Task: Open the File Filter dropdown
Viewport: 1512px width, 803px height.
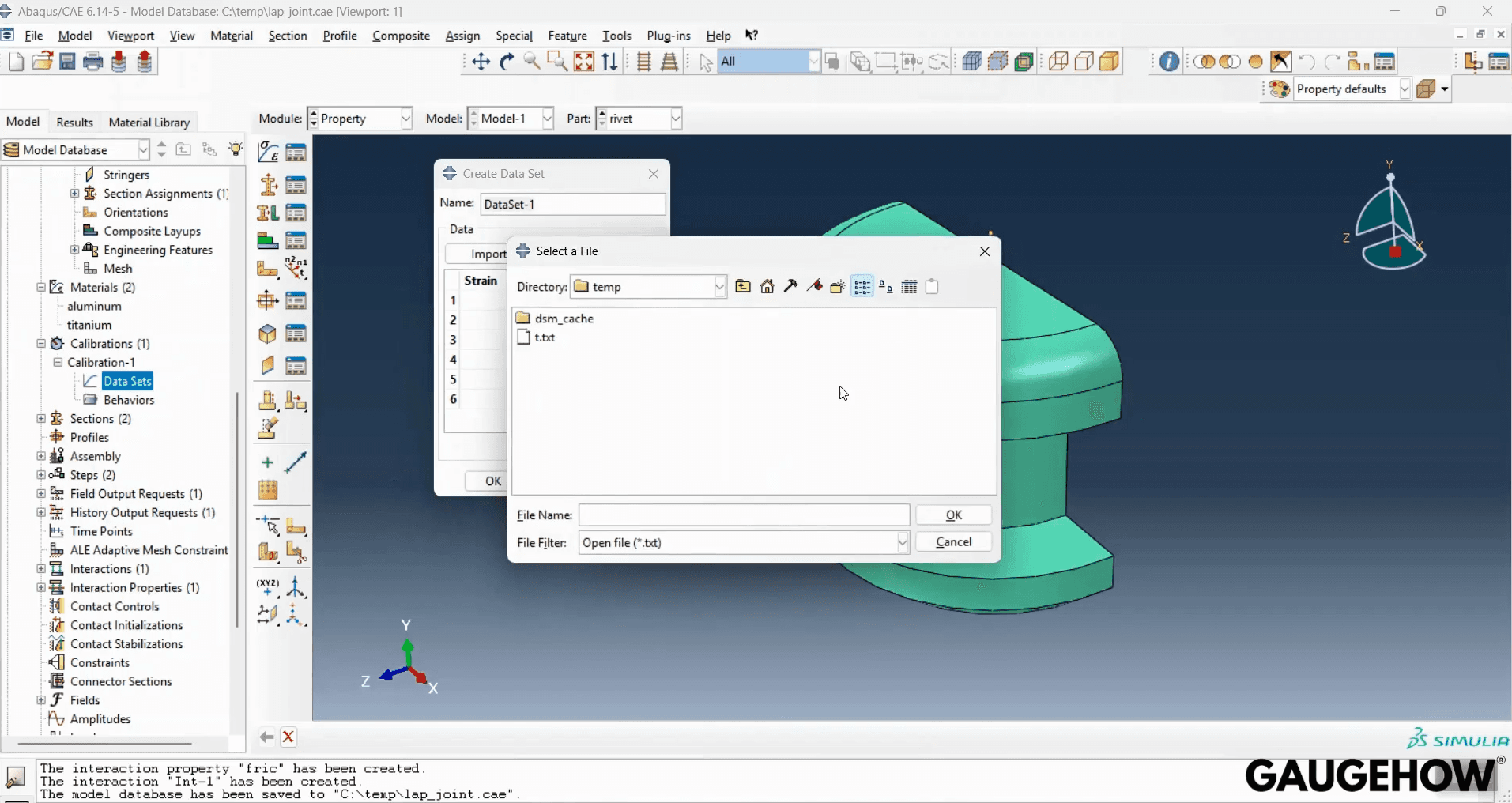Action: (x=903, y=543)
